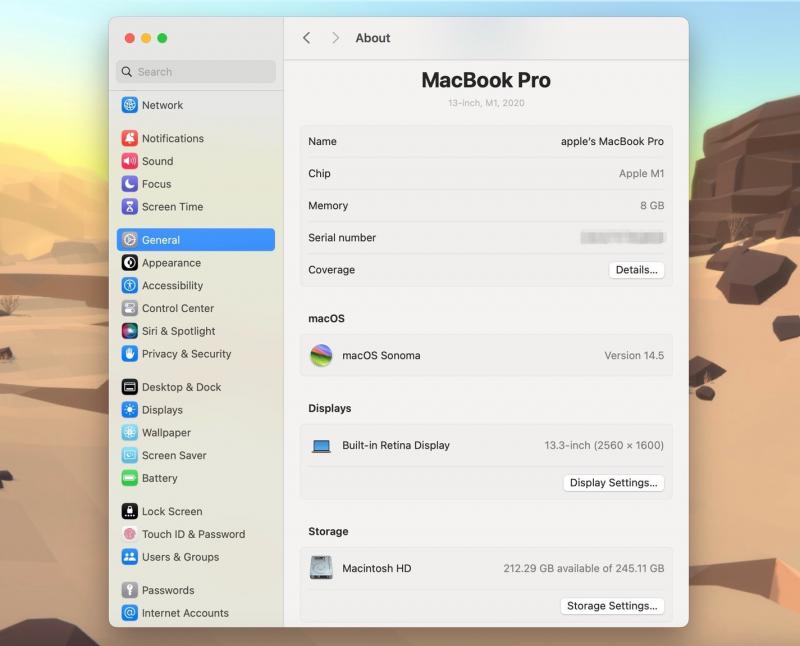Open Coverage Details button
This screenshot has width=800, height=646.
tap(636, 270)
